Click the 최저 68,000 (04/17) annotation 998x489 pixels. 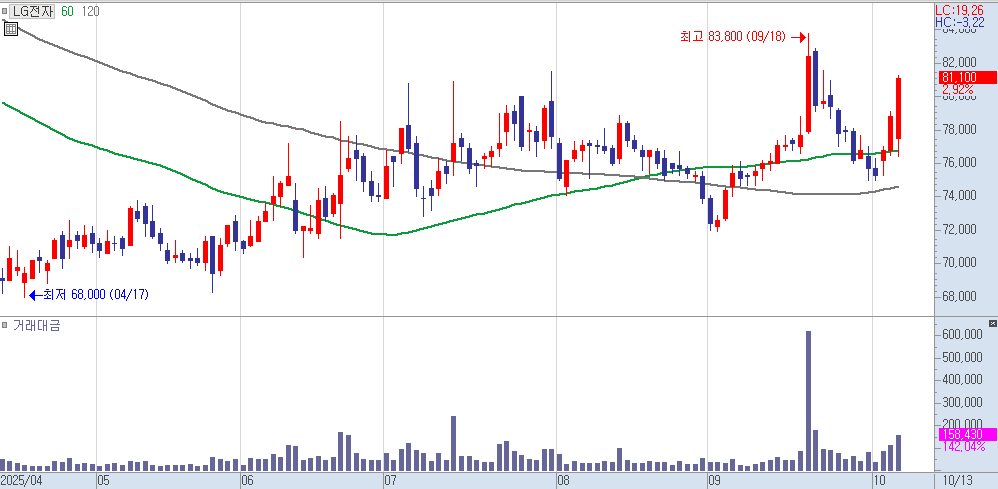point(88,295)
